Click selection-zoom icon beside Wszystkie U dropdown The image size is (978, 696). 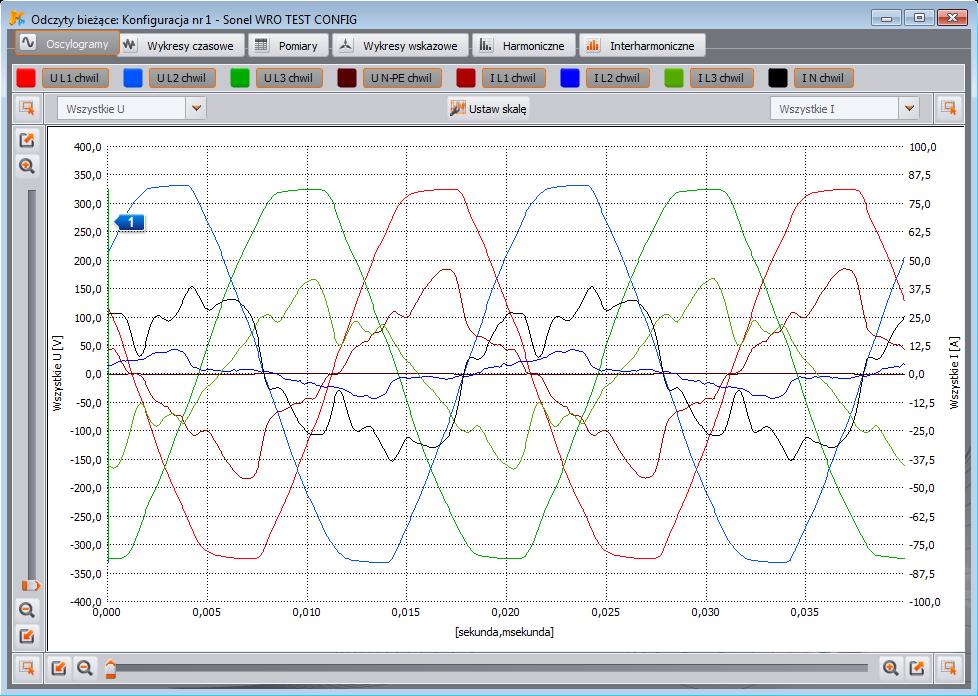coord(27,108)
